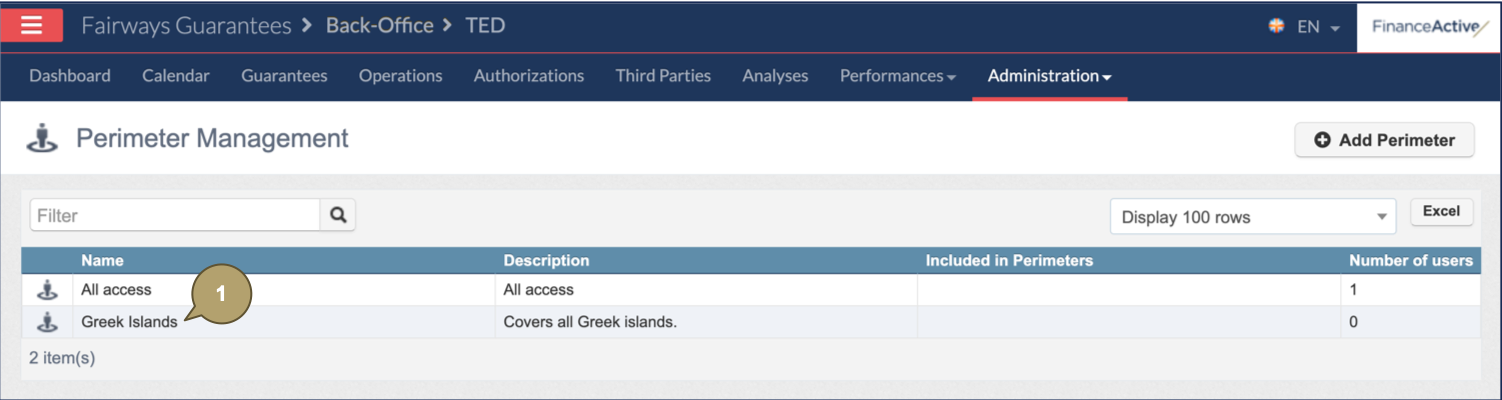Click the Back-Office breadcrumb link
1502x400 pixels.
380,26
